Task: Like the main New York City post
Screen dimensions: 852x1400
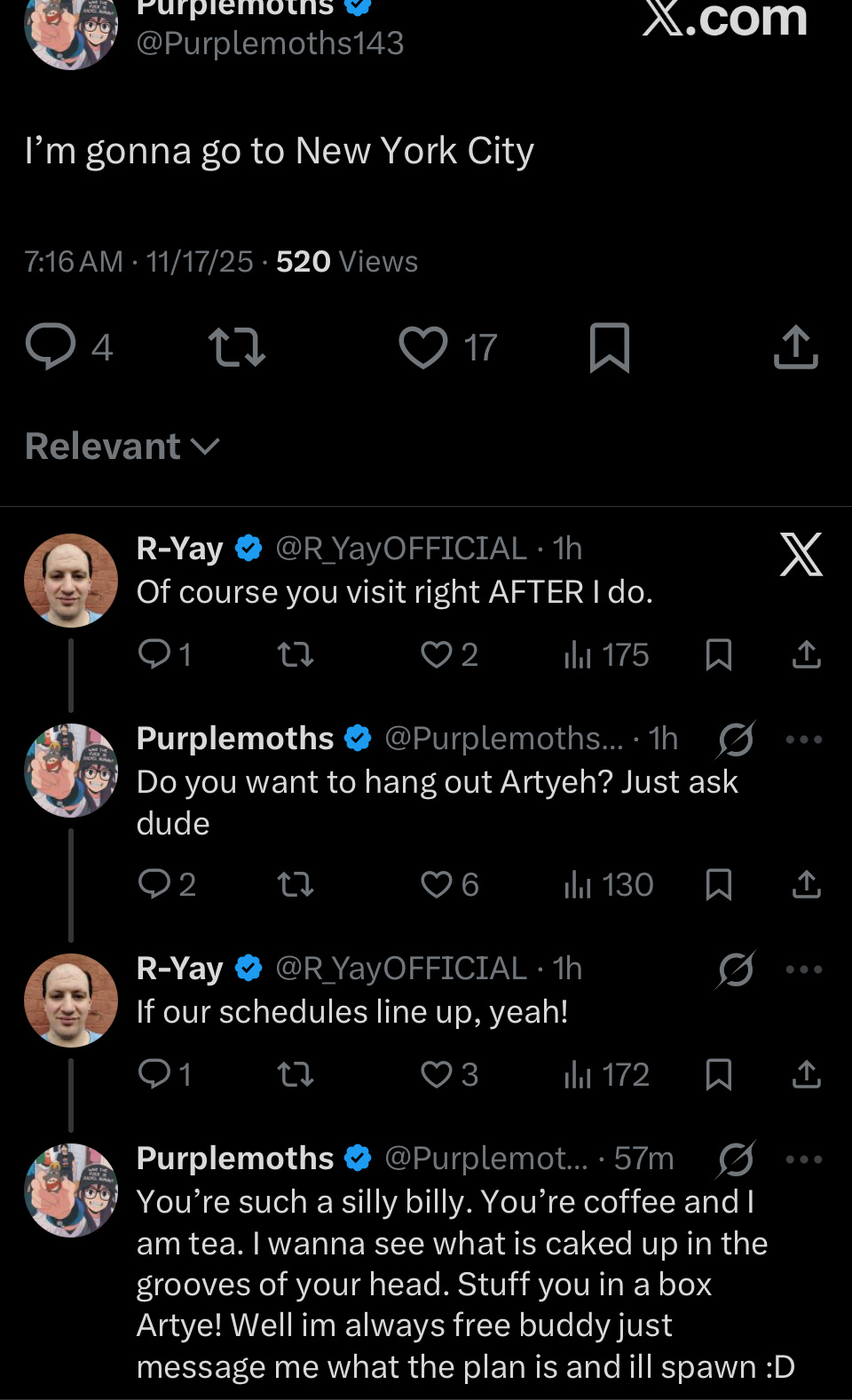Action: click(423, 347)
